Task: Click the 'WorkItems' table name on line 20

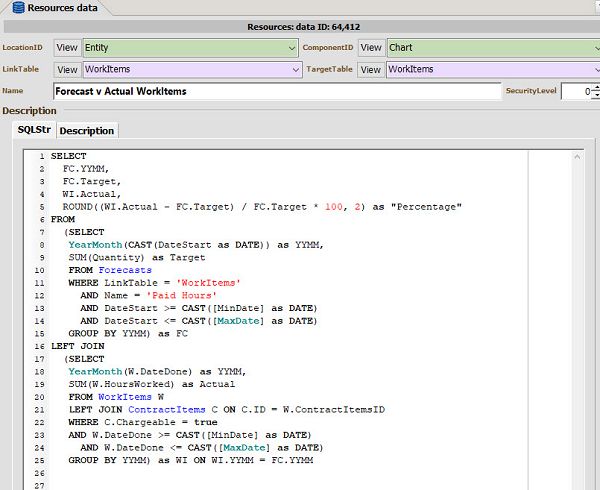Action: (x=125, y=397)
